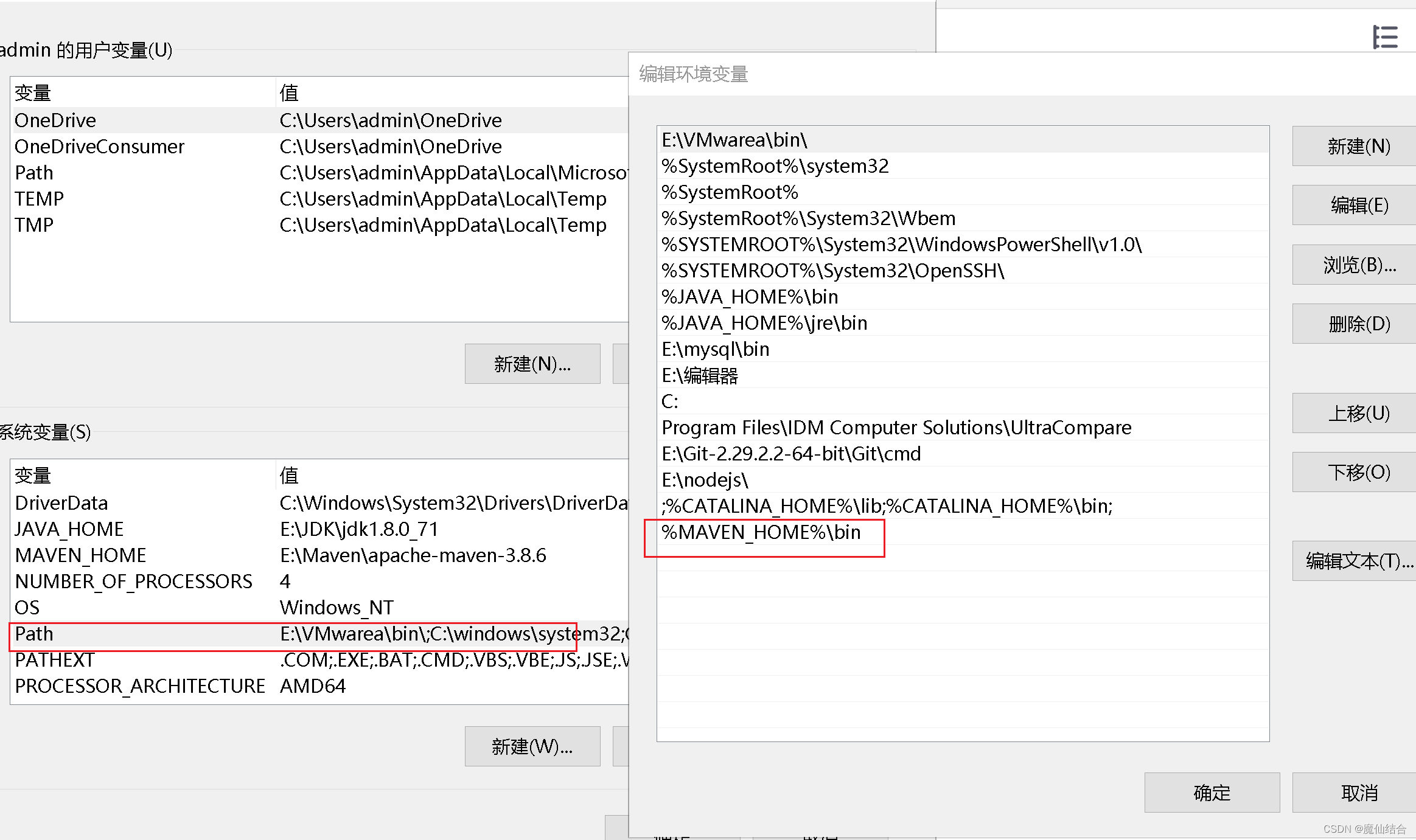Select the PROCESSOR_ARCHITECTURE system variable row
The width and height of the screenshot is (1416, 840).
(x=319, y=686)
